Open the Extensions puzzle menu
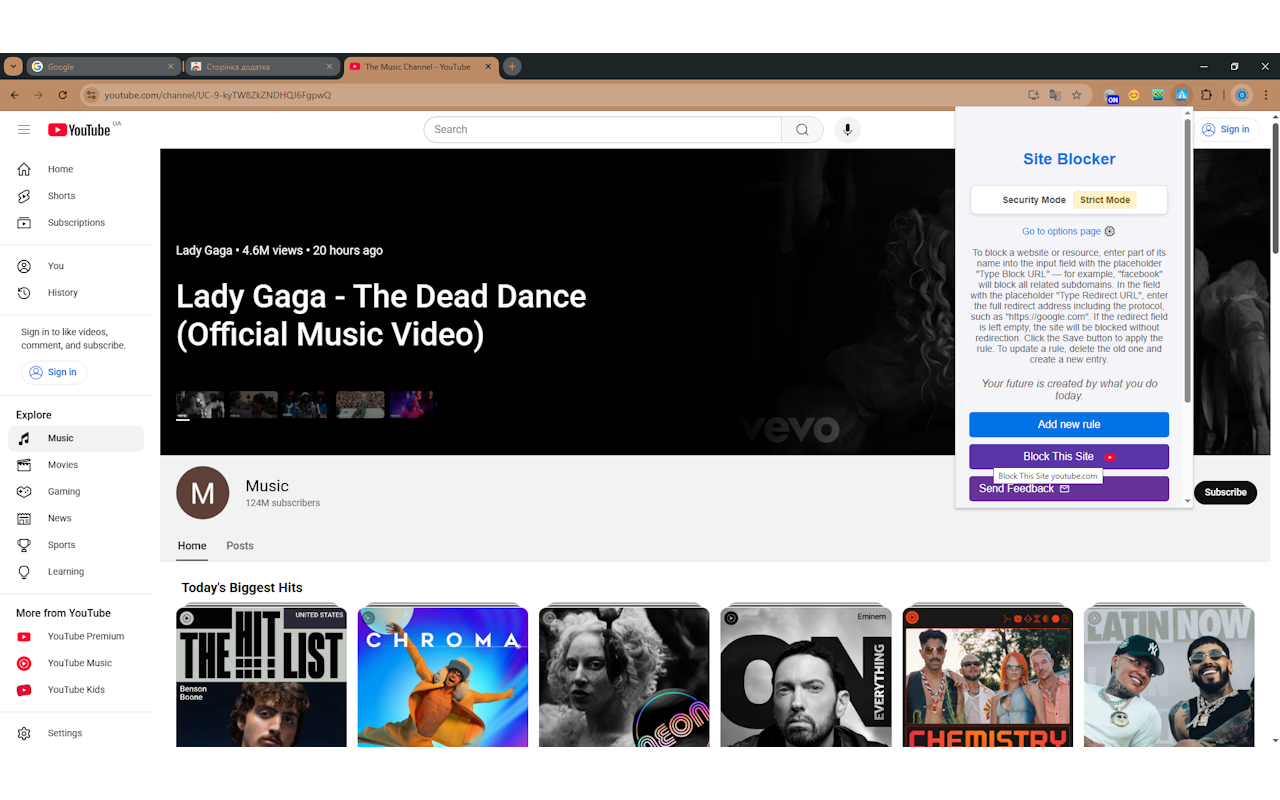This screenshot has width=1280, height=800. pos(1206,95)
